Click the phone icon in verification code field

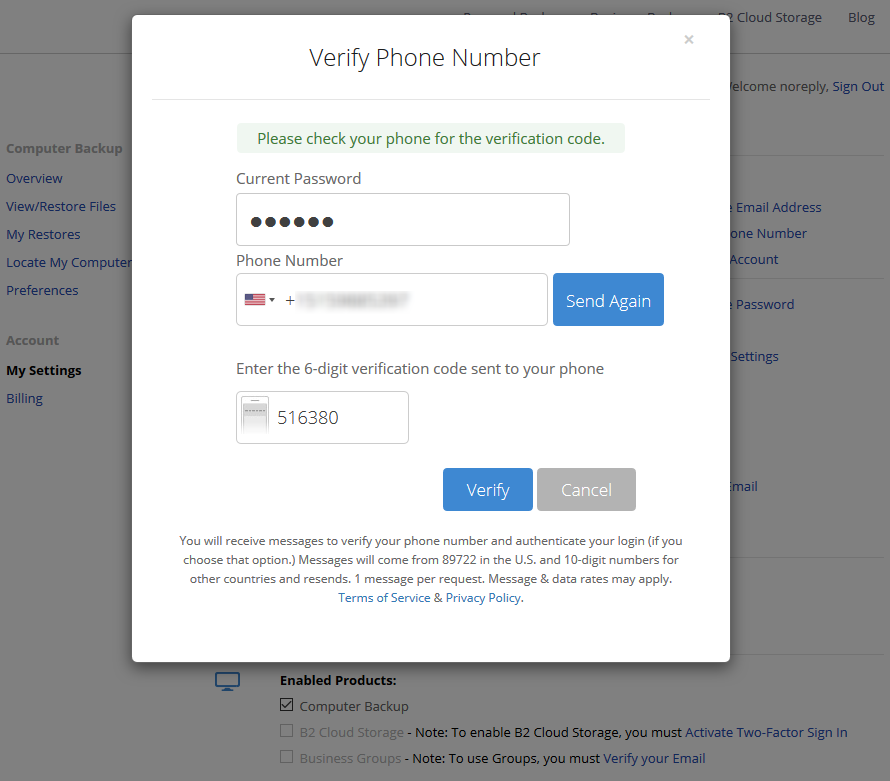click(x=255, y=416)
